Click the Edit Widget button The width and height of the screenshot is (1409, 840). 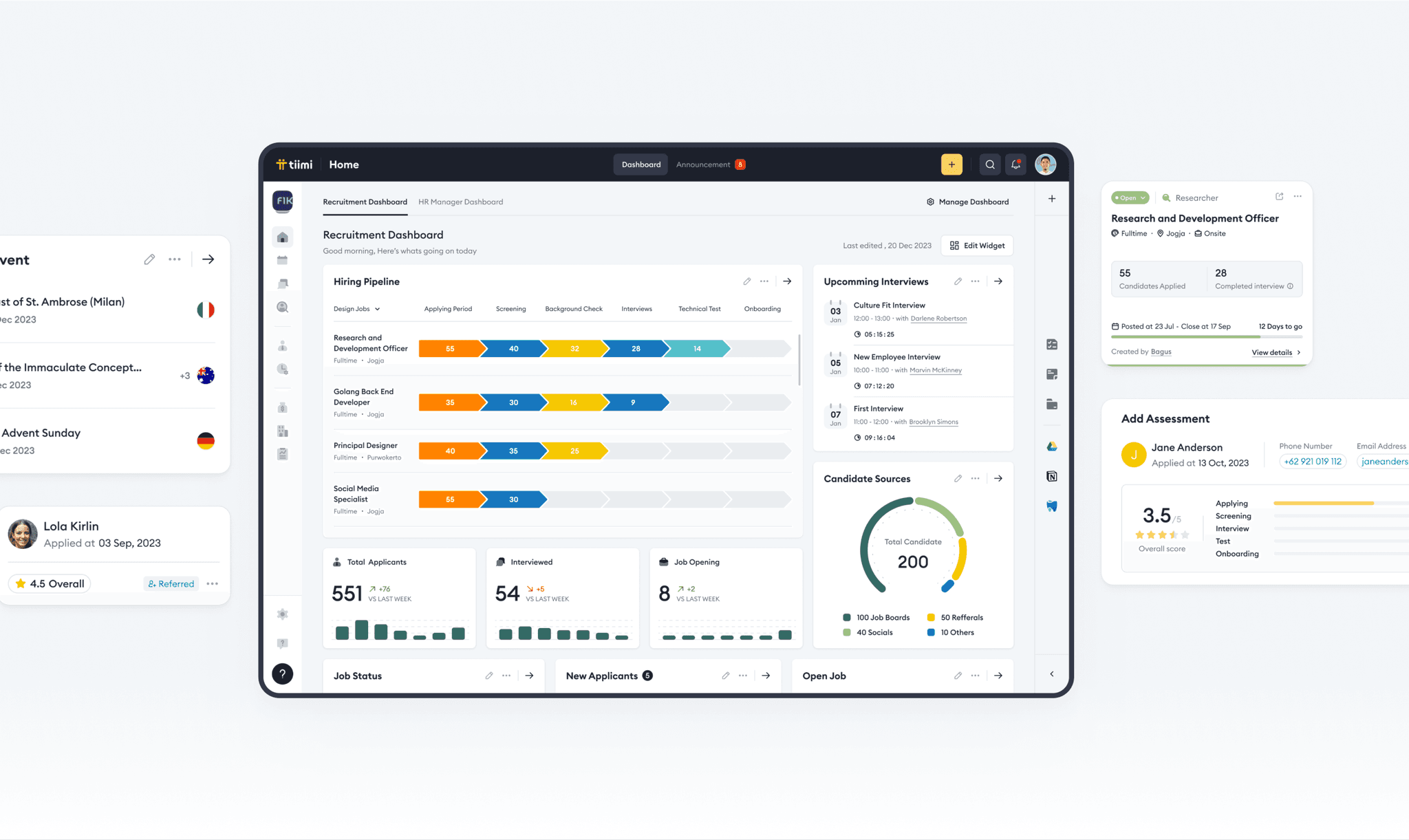pyautogui.click(x=976, y=246)
